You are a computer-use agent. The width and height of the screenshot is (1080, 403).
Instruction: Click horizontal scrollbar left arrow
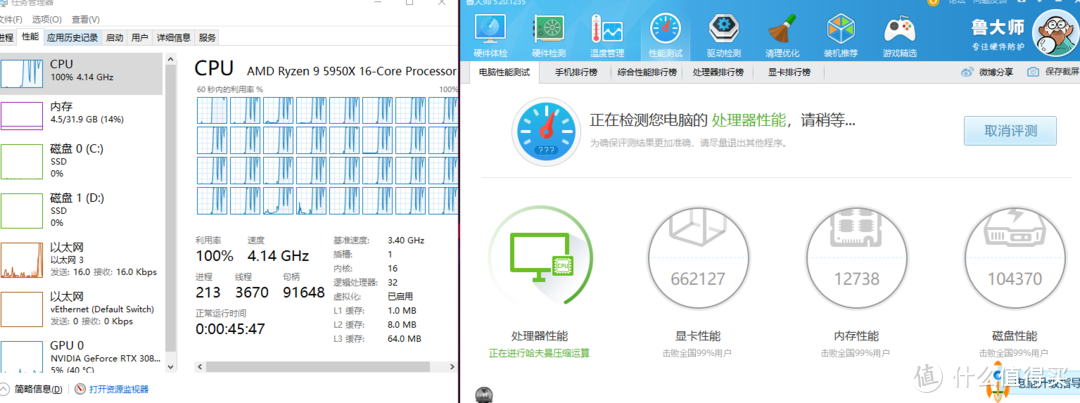pos(200,366)
